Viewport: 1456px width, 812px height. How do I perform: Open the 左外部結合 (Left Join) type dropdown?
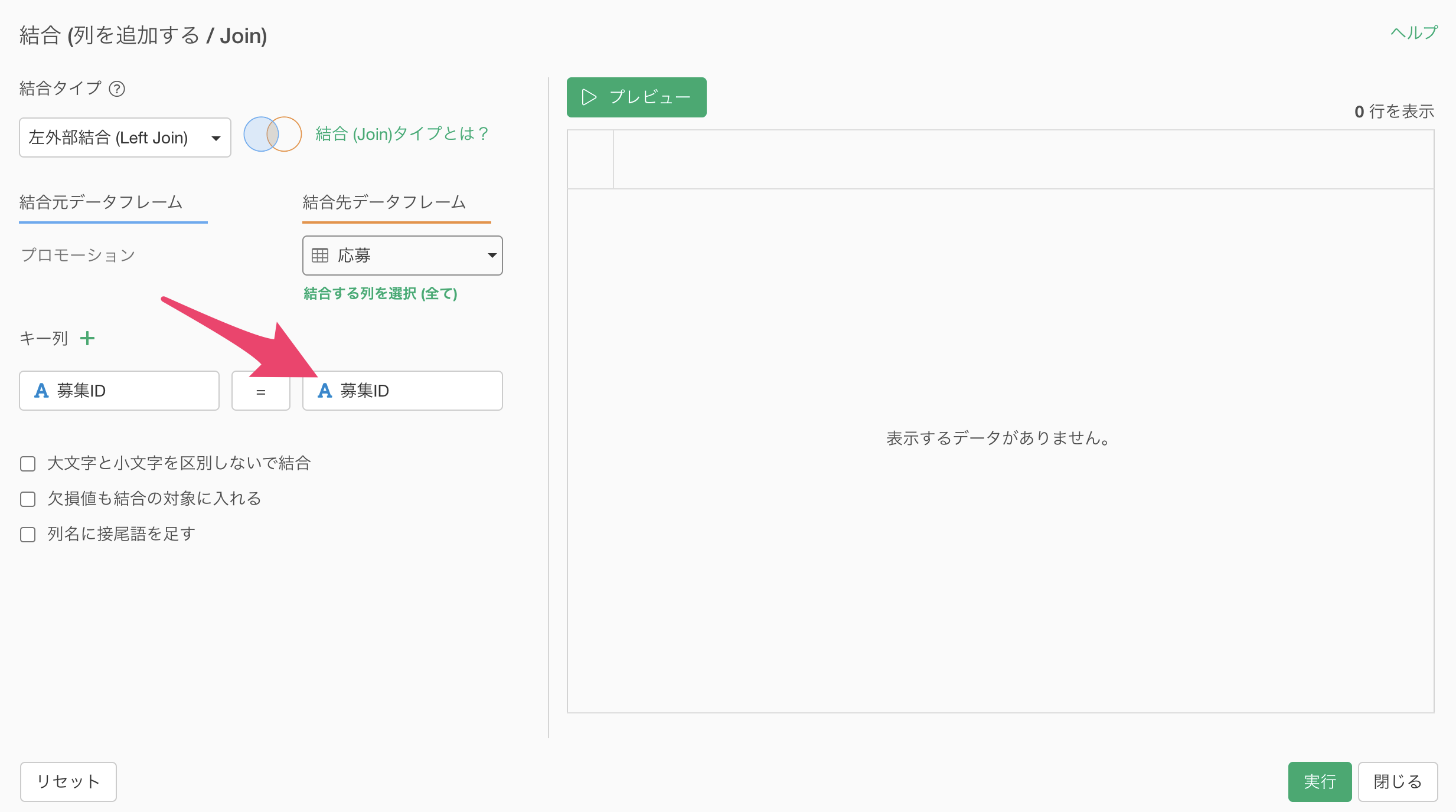point(125,137)
